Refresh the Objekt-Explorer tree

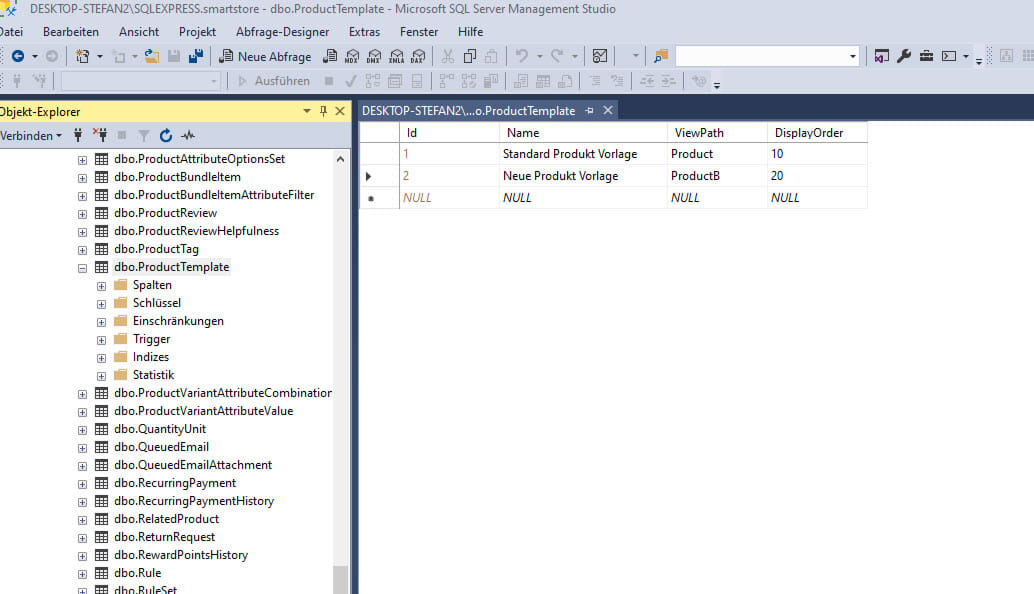click(x=165, y=135)
